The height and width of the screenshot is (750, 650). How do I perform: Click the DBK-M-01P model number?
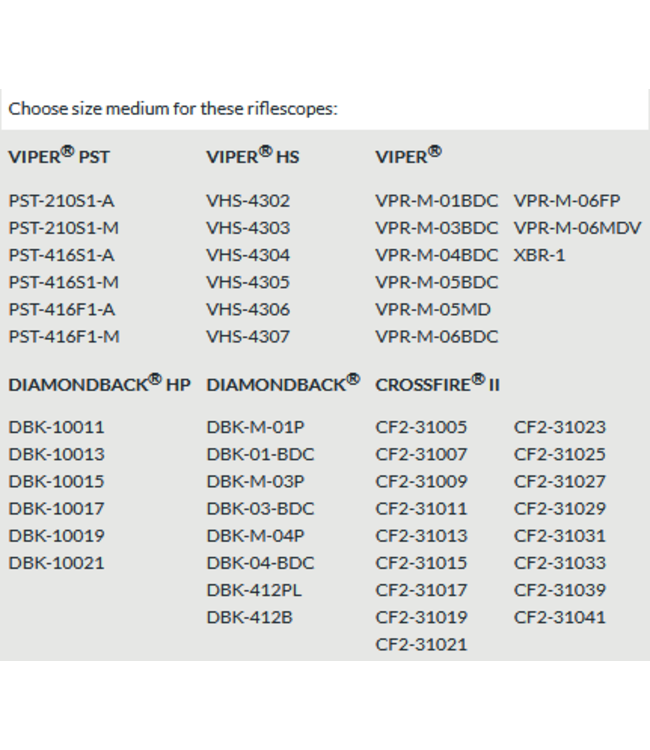pyautogui.click(x=255, y=427)
